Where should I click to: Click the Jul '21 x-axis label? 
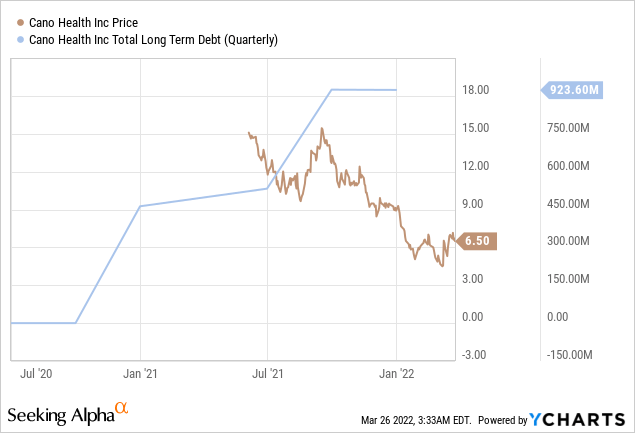tap(268, 374)
